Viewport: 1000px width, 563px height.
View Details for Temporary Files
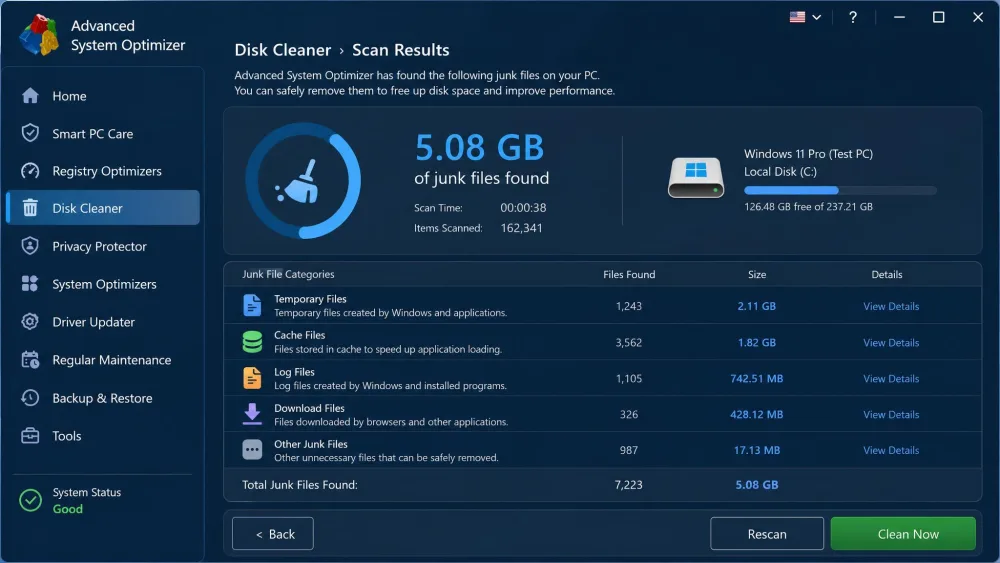click(x=891, y=306)
